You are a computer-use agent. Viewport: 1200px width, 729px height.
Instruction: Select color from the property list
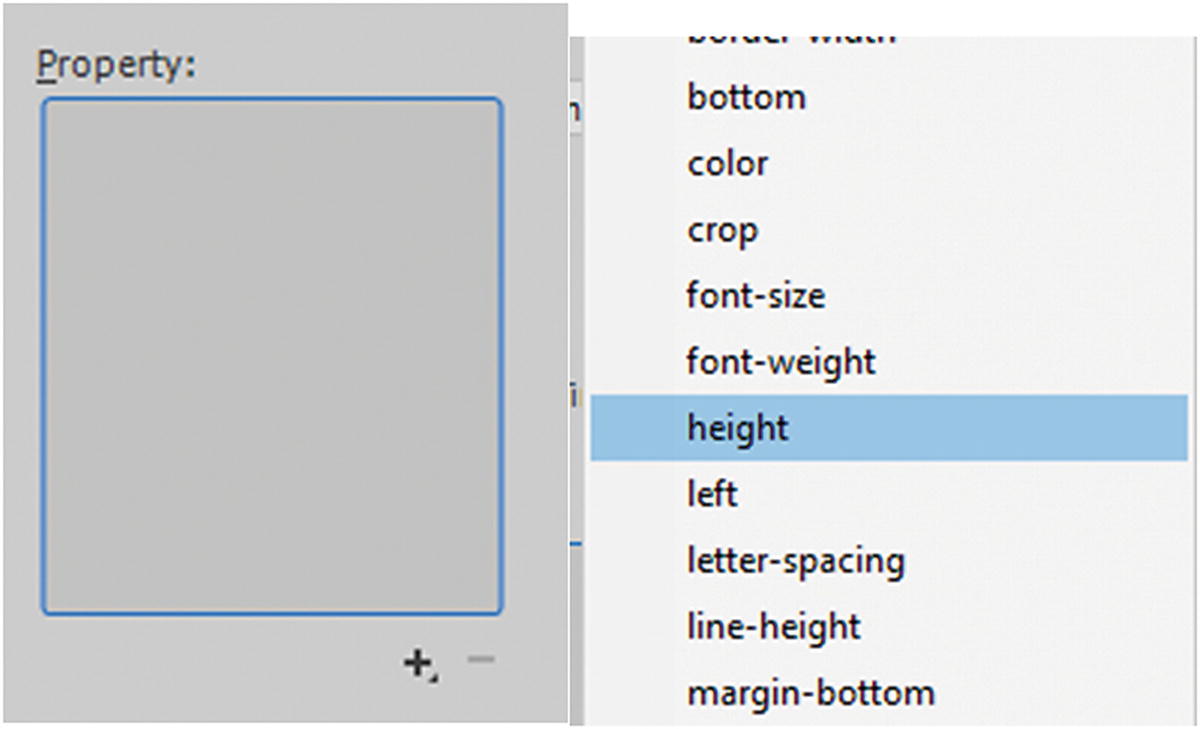[727, 163]
